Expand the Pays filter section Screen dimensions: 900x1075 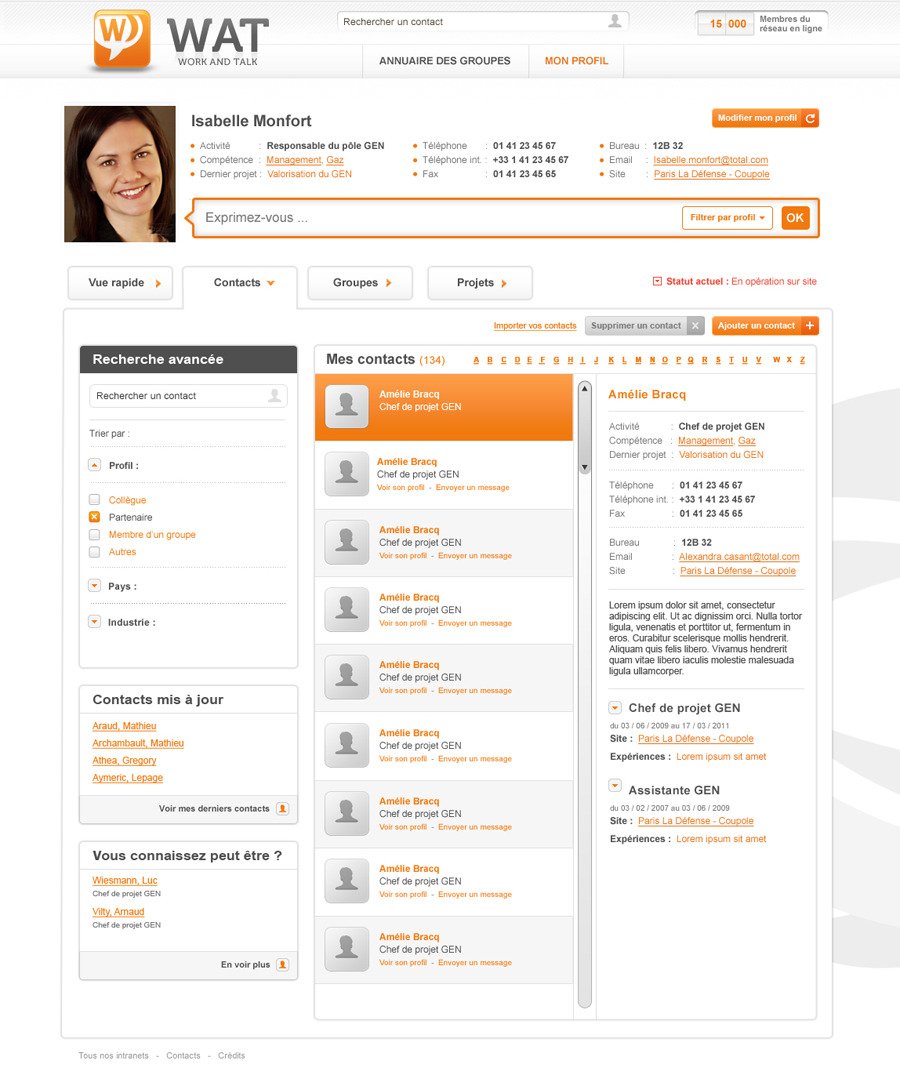94,586
